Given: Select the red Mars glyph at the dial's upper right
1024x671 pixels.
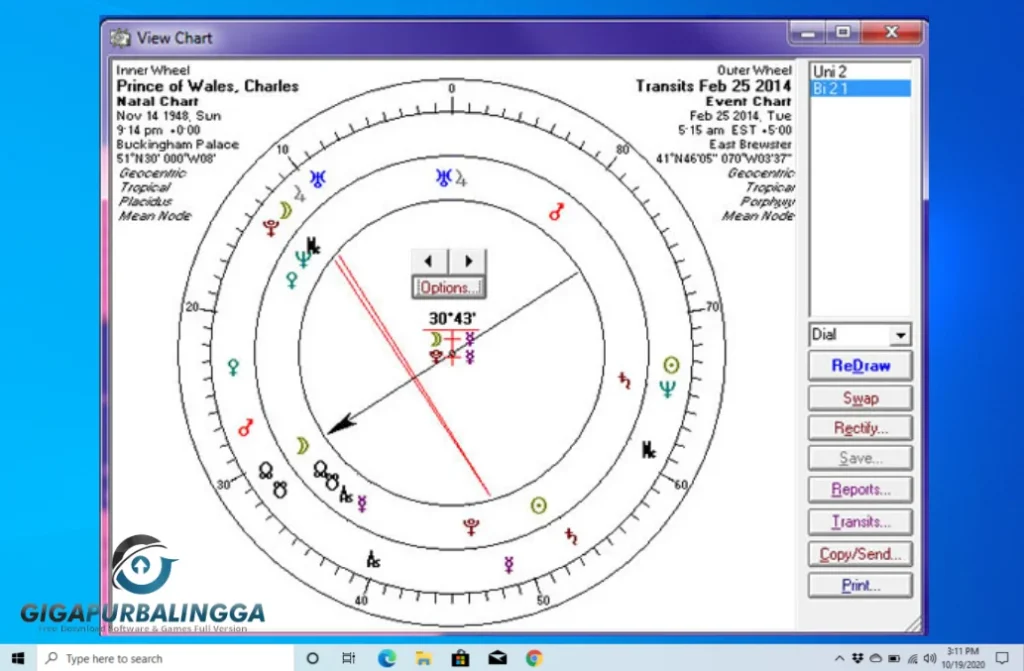Looking at the screenshot, I should pos(557,211).
